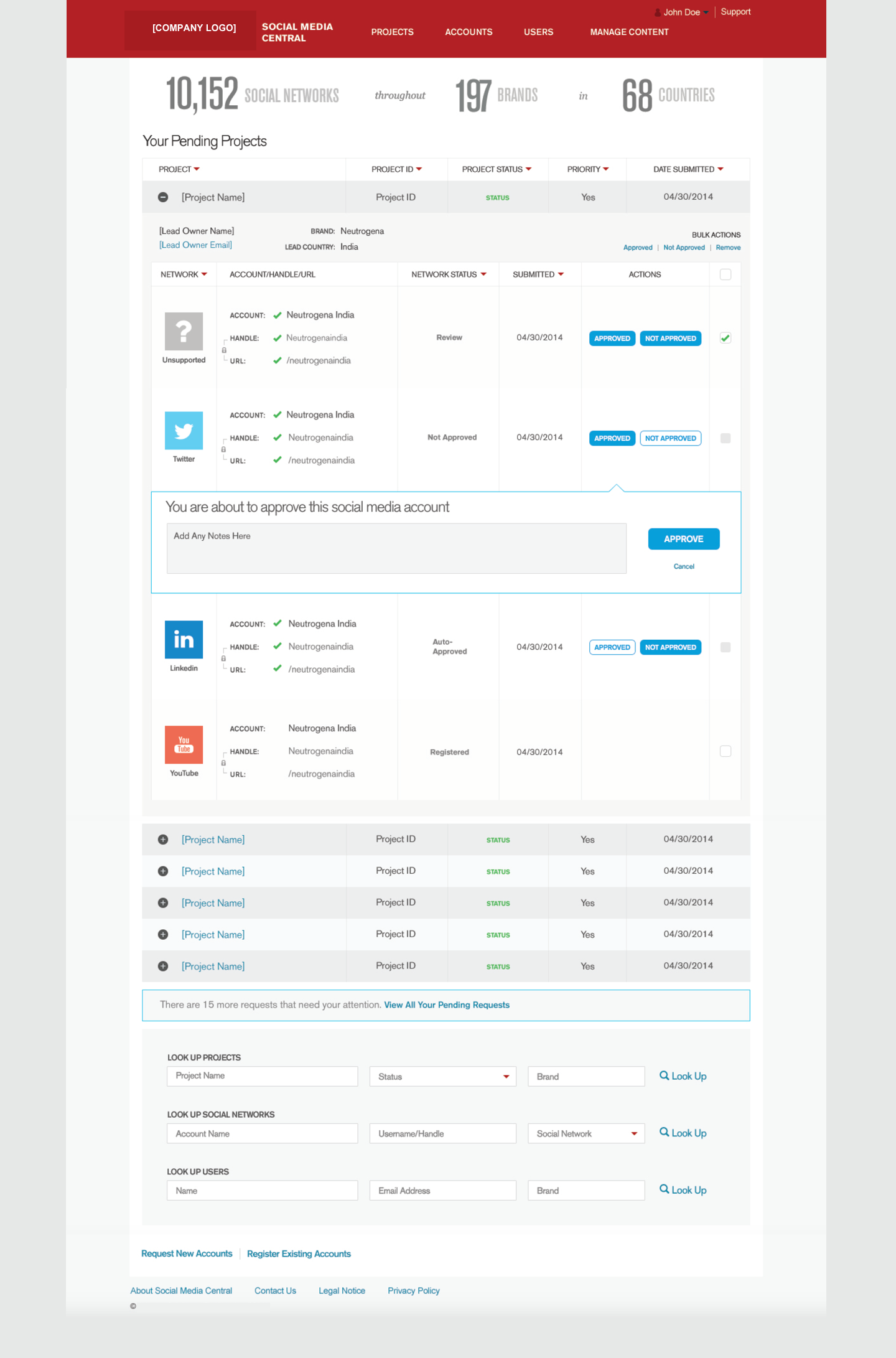Viewport: 896px width, 1358px height.
Task: Focus the Project Name lookup field
Action: 263,1076
